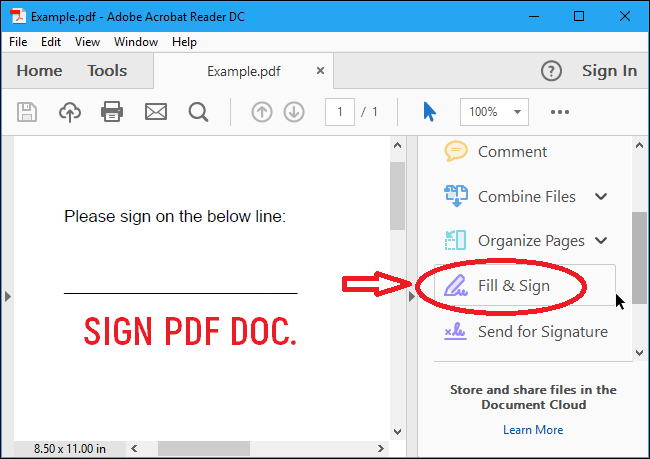Click the 'Please sign on the below line:' text
650x459 pixels.
tap(175, 217)
